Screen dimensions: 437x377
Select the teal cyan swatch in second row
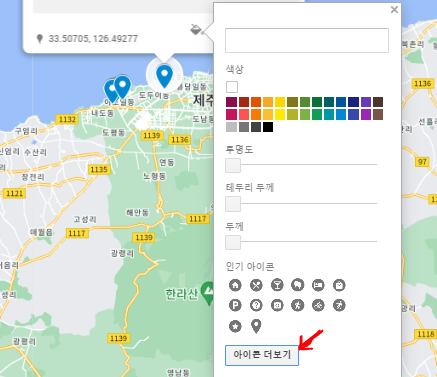(x=329, y=114)
